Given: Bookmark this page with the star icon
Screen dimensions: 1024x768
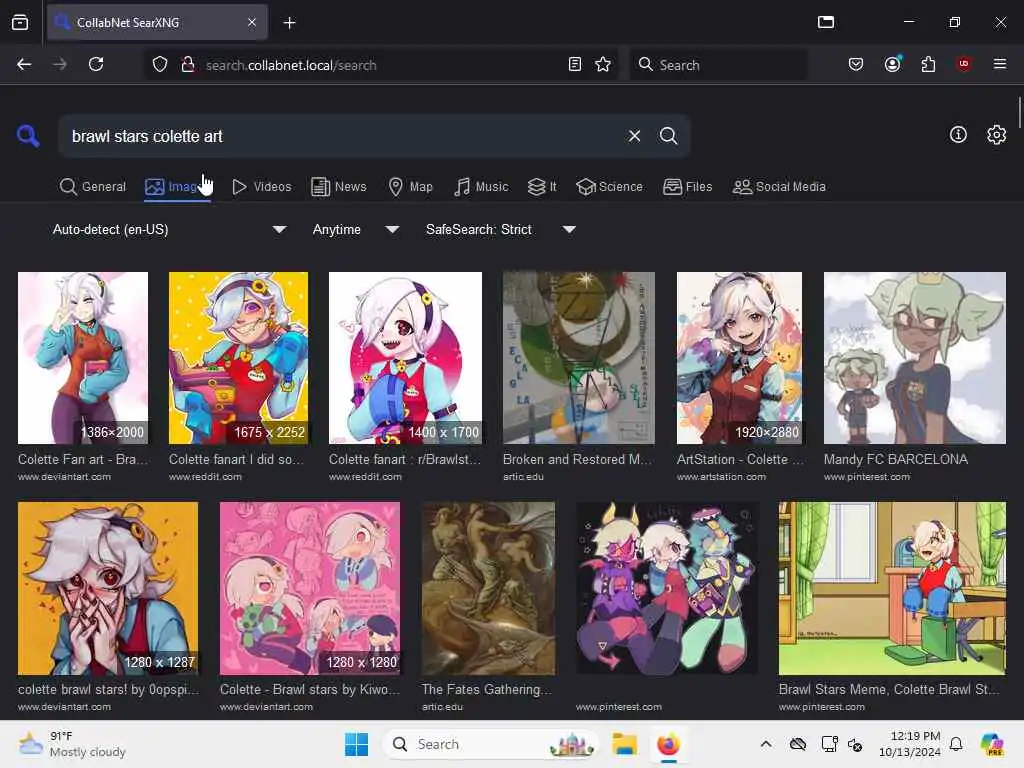Looking at the screenshot, I should [603, 65].
